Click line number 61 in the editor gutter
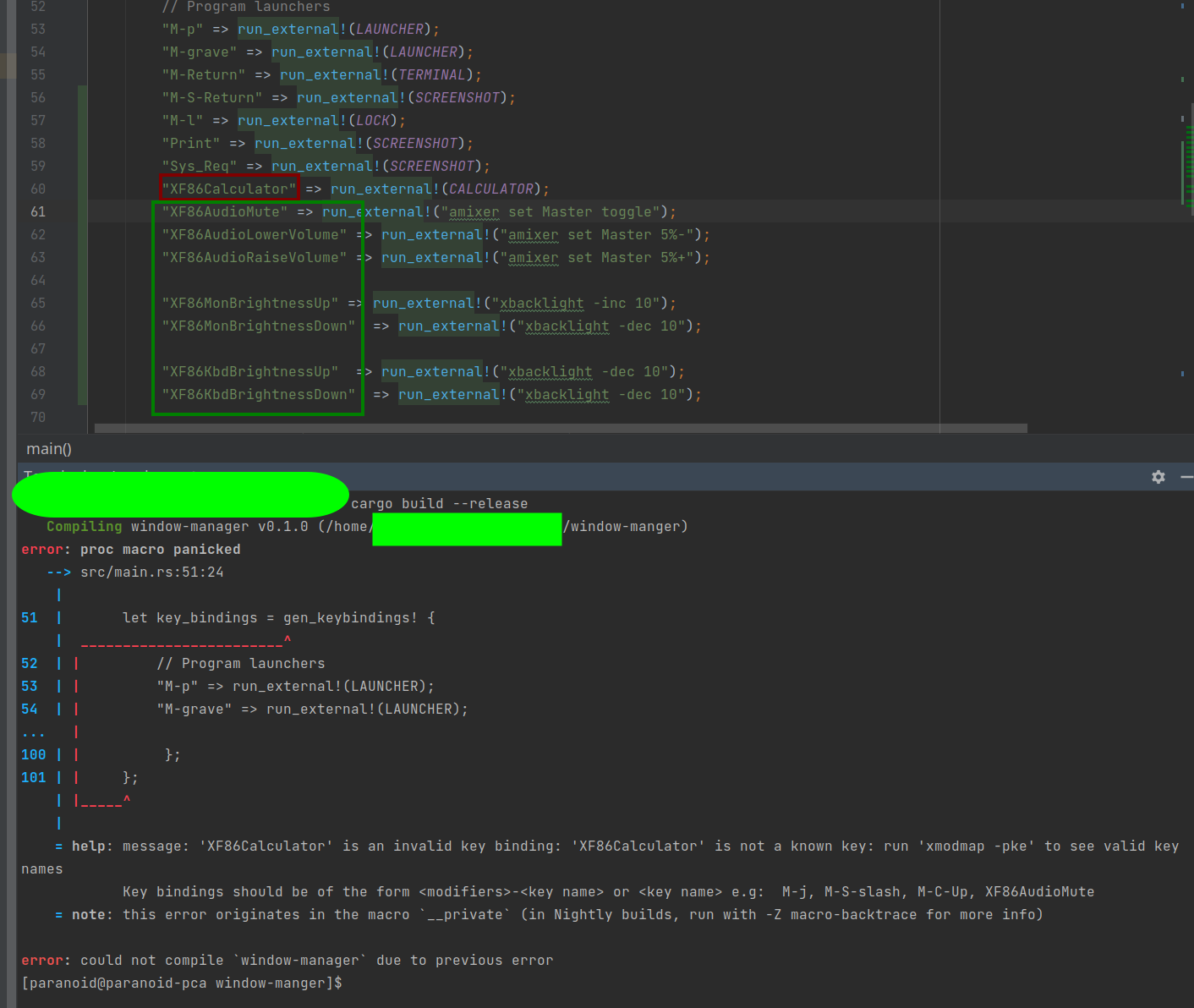1194x1008 pixels. pos(38,212)
